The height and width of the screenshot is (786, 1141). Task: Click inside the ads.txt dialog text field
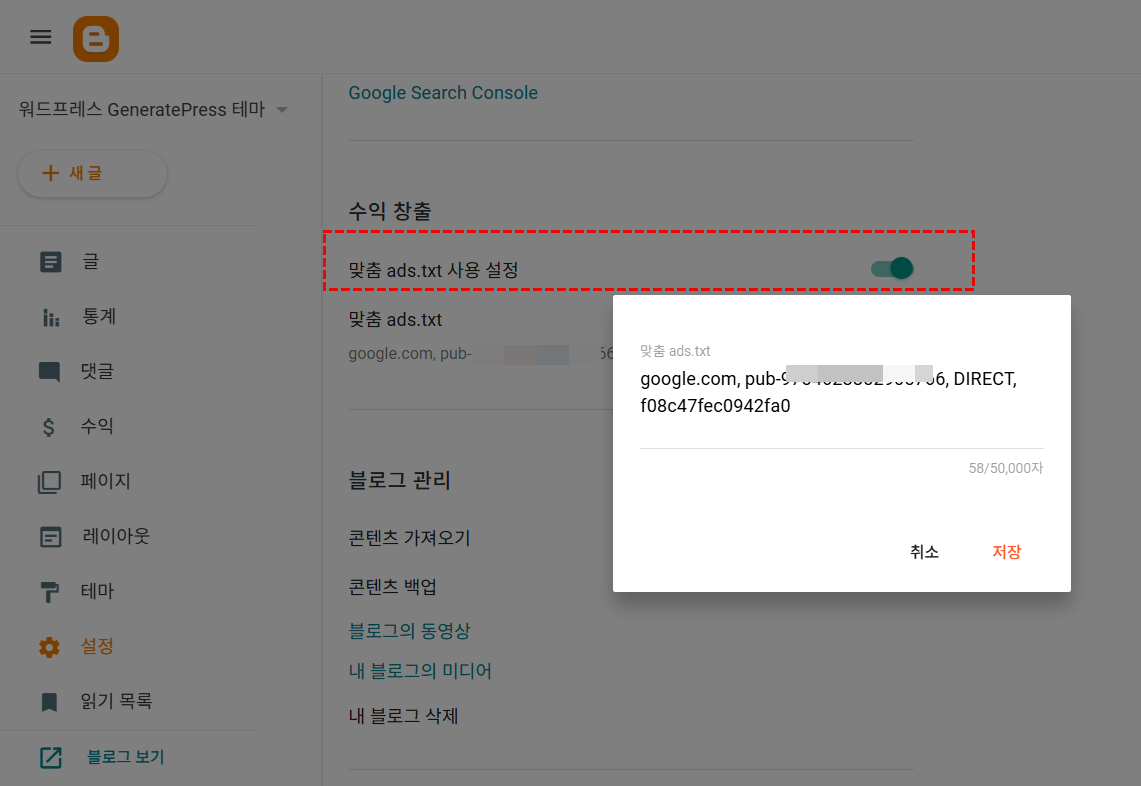842,393
